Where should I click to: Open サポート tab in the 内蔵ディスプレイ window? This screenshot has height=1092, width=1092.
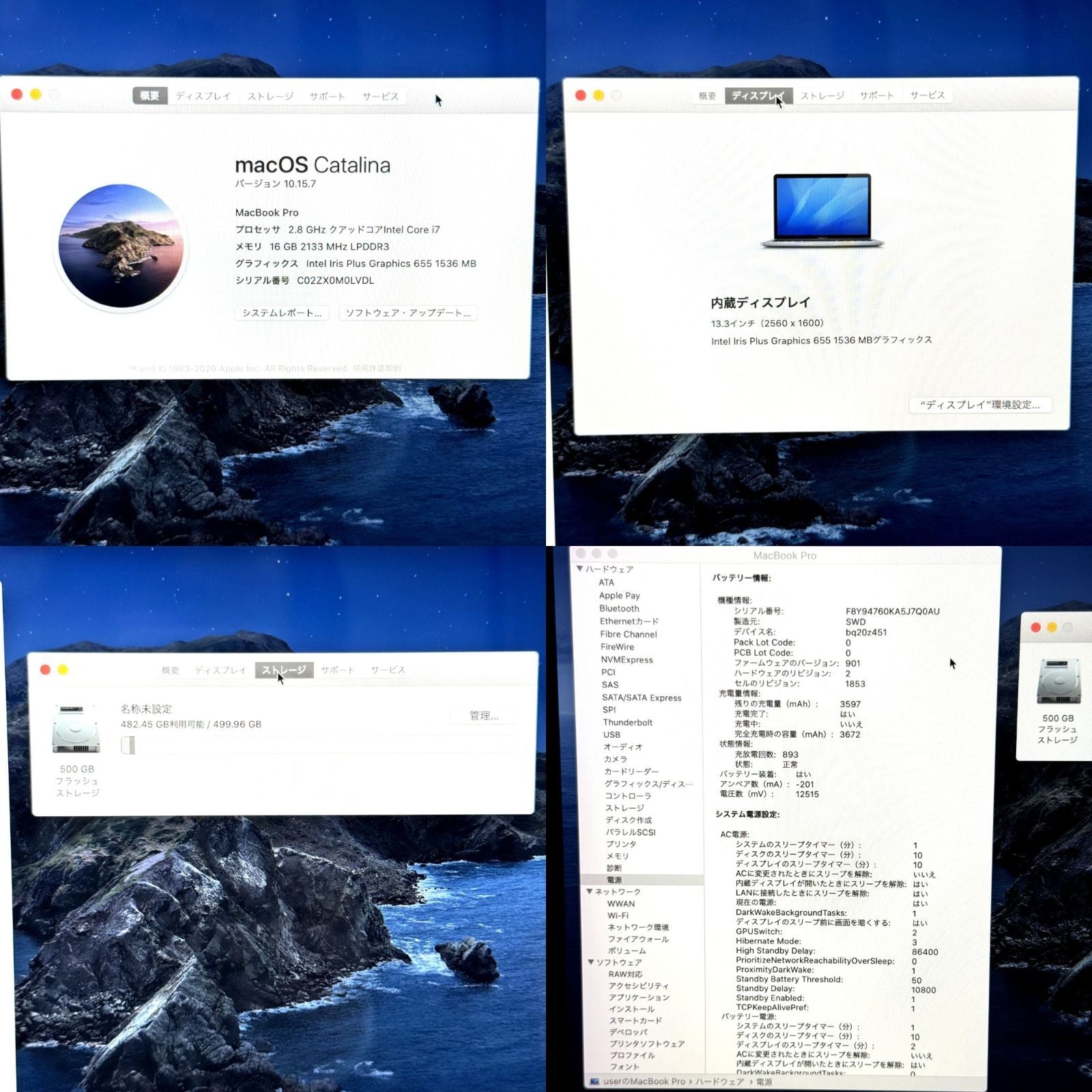tap(877, 96)
